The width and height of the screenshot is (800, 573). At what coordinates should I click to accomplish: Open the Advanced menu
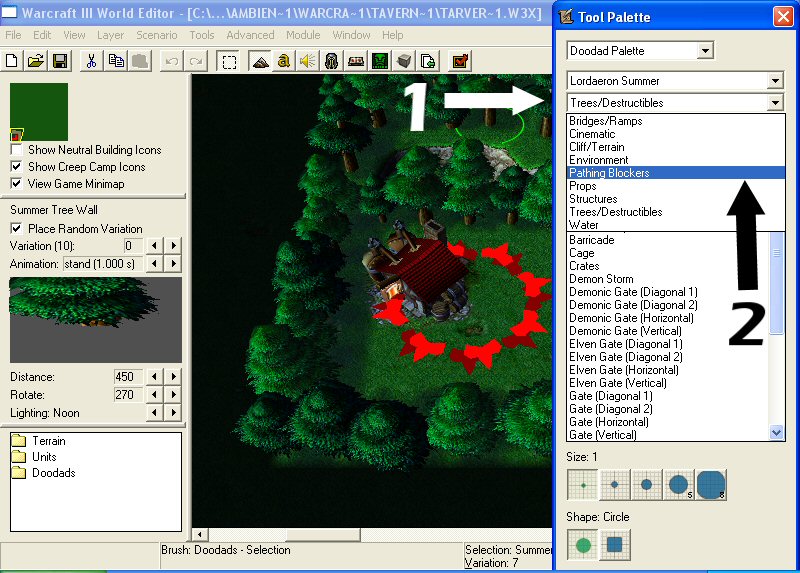(250, 35)
